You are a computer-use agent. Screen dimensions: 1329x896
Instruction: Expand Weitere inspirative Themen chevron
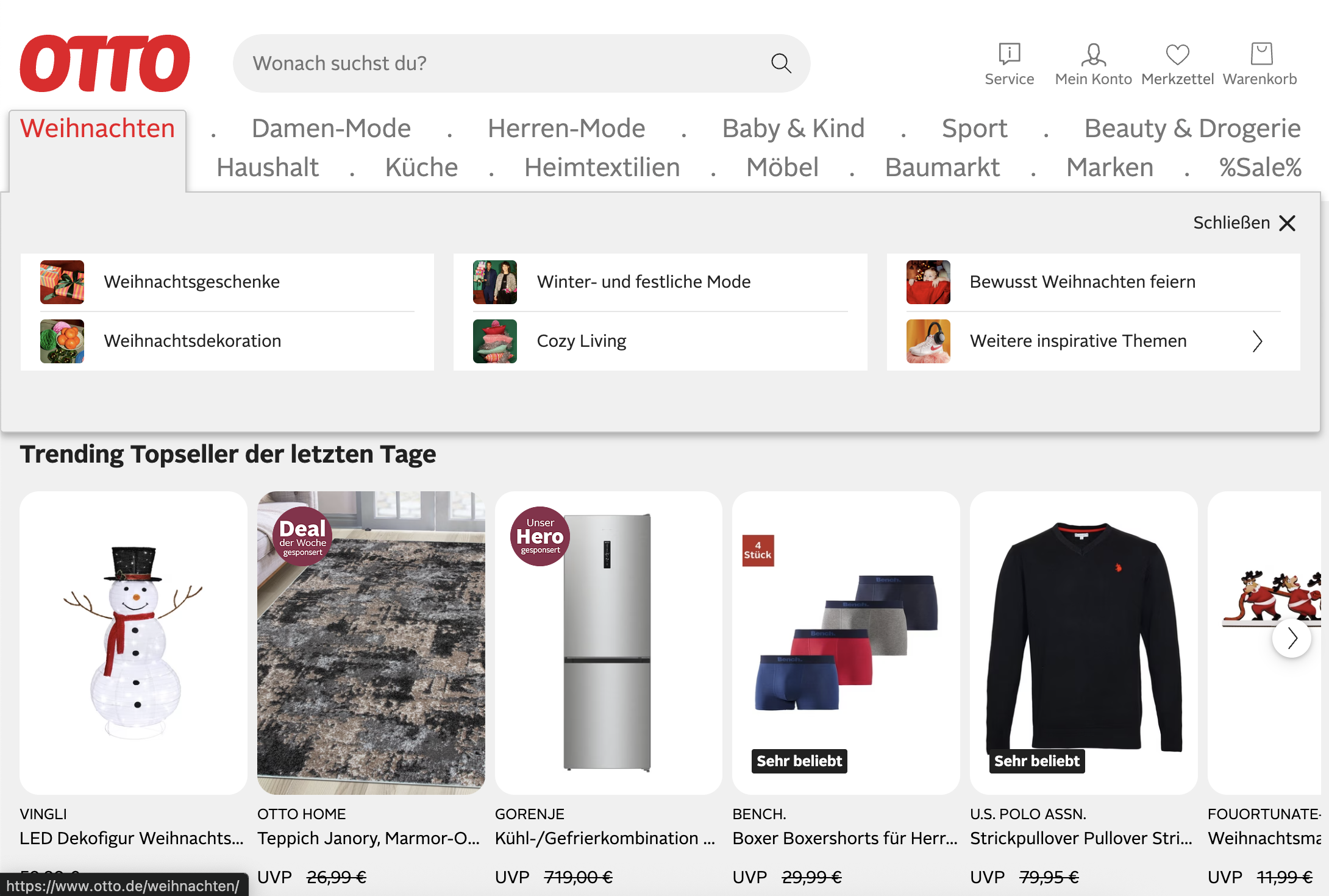click(1257, 341)
